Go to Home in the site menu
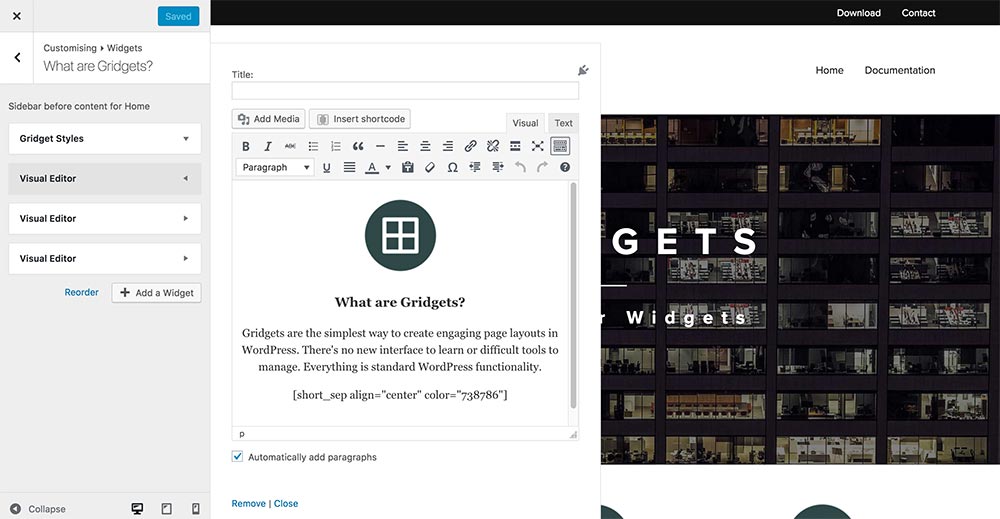Screen dimensions: 1000x519 (829, 70)
